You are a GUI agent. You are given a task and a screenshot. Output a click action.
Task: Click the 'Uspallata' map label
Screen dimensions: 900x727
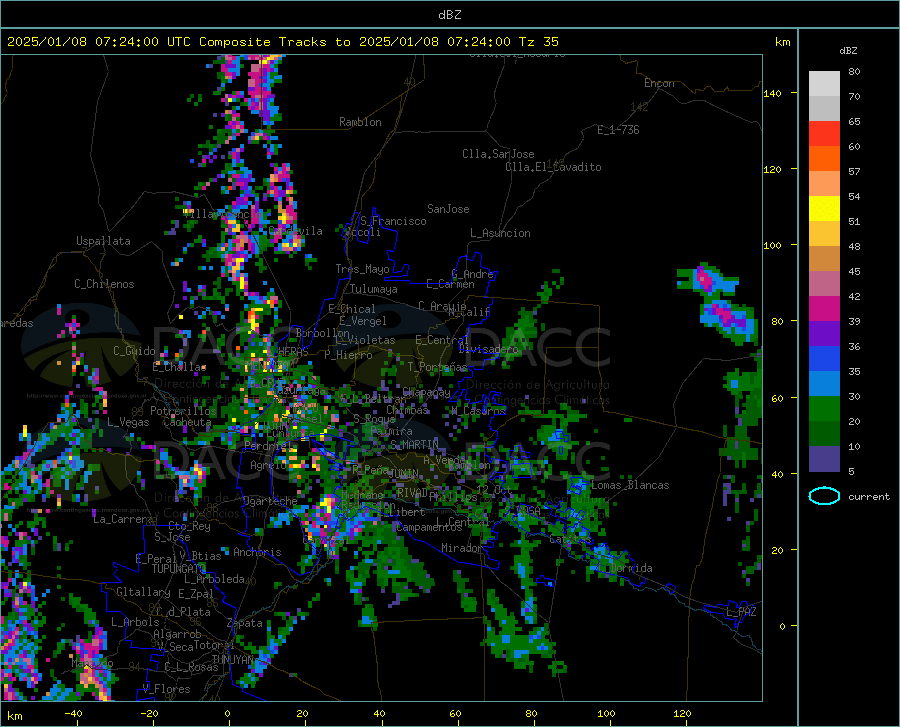pyautogui.click(x=103, y=241)
